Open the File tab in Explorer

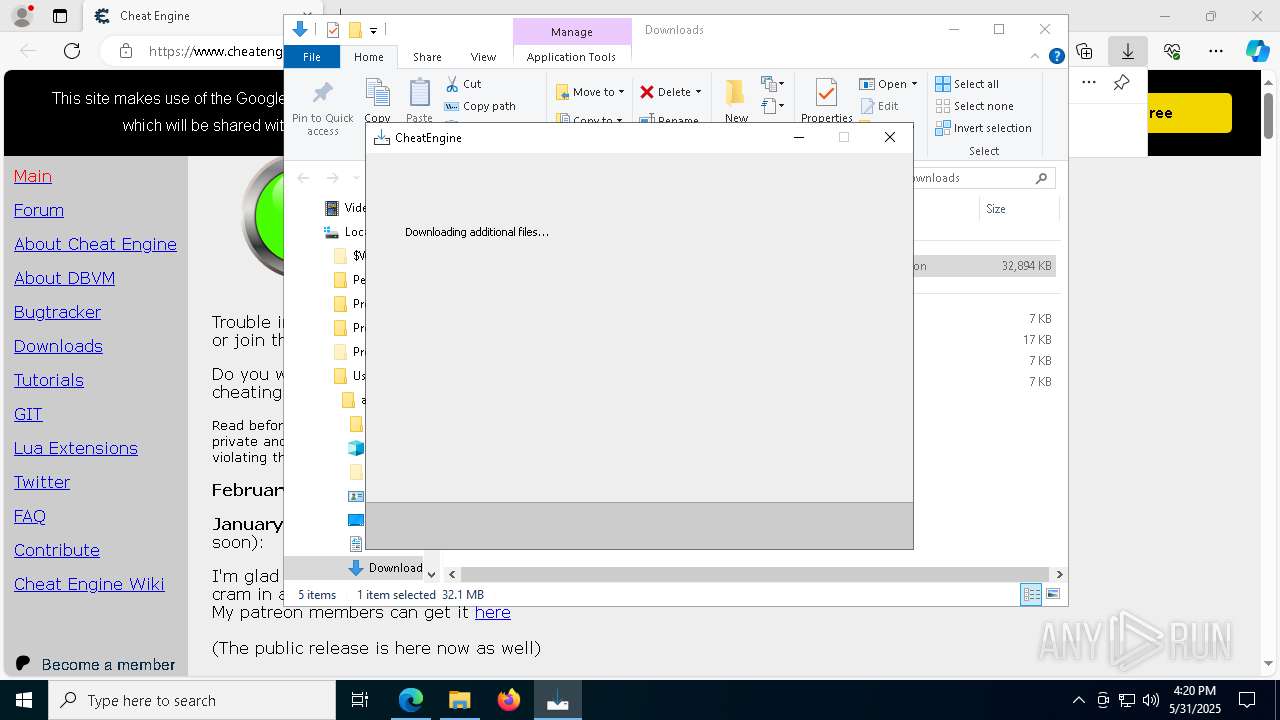312,57
